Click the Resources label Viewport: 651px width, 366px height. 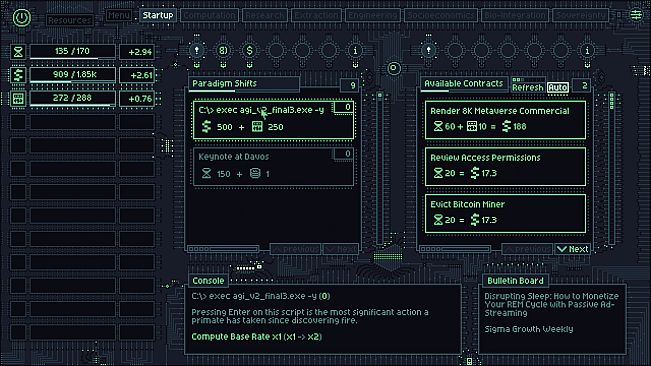coord(69,20)
